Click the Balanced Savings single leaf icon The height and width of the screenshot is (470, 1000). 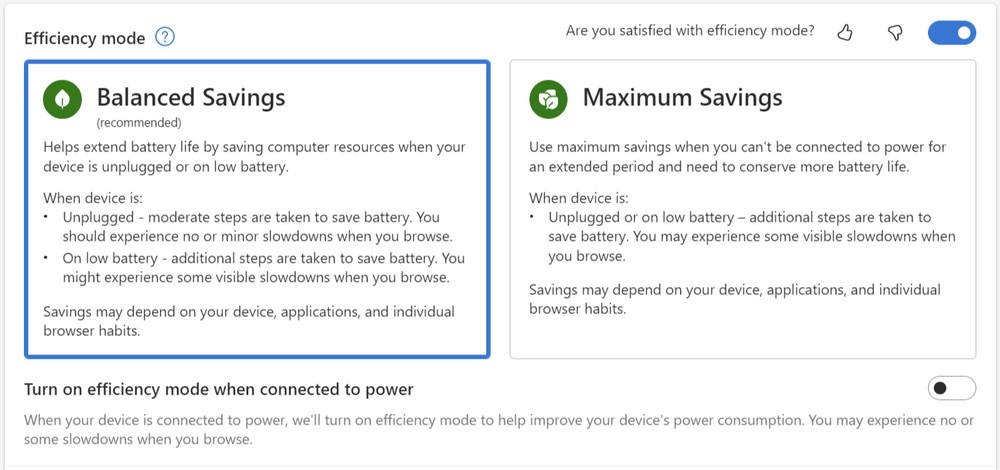coord(62,99)
